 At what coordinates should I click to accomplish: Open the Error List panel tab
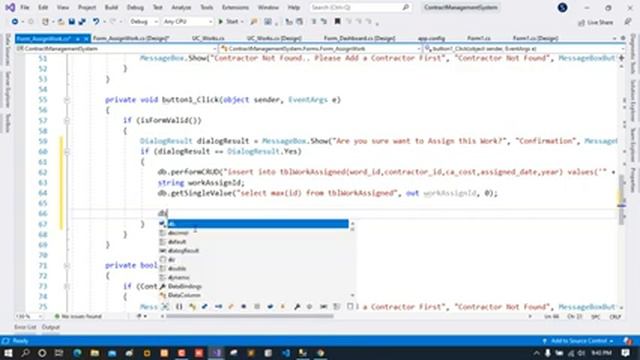[25, 327]
